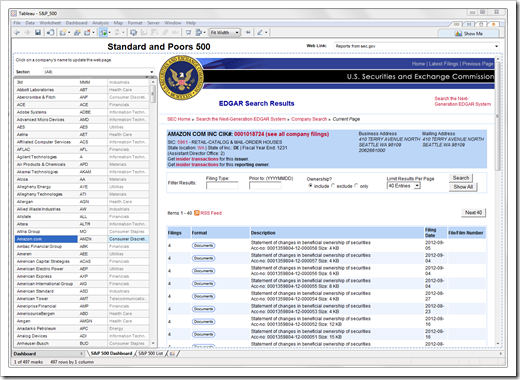Click the Search button in Filter Results
Screen dimensions: 520x380
click(461, 178)
